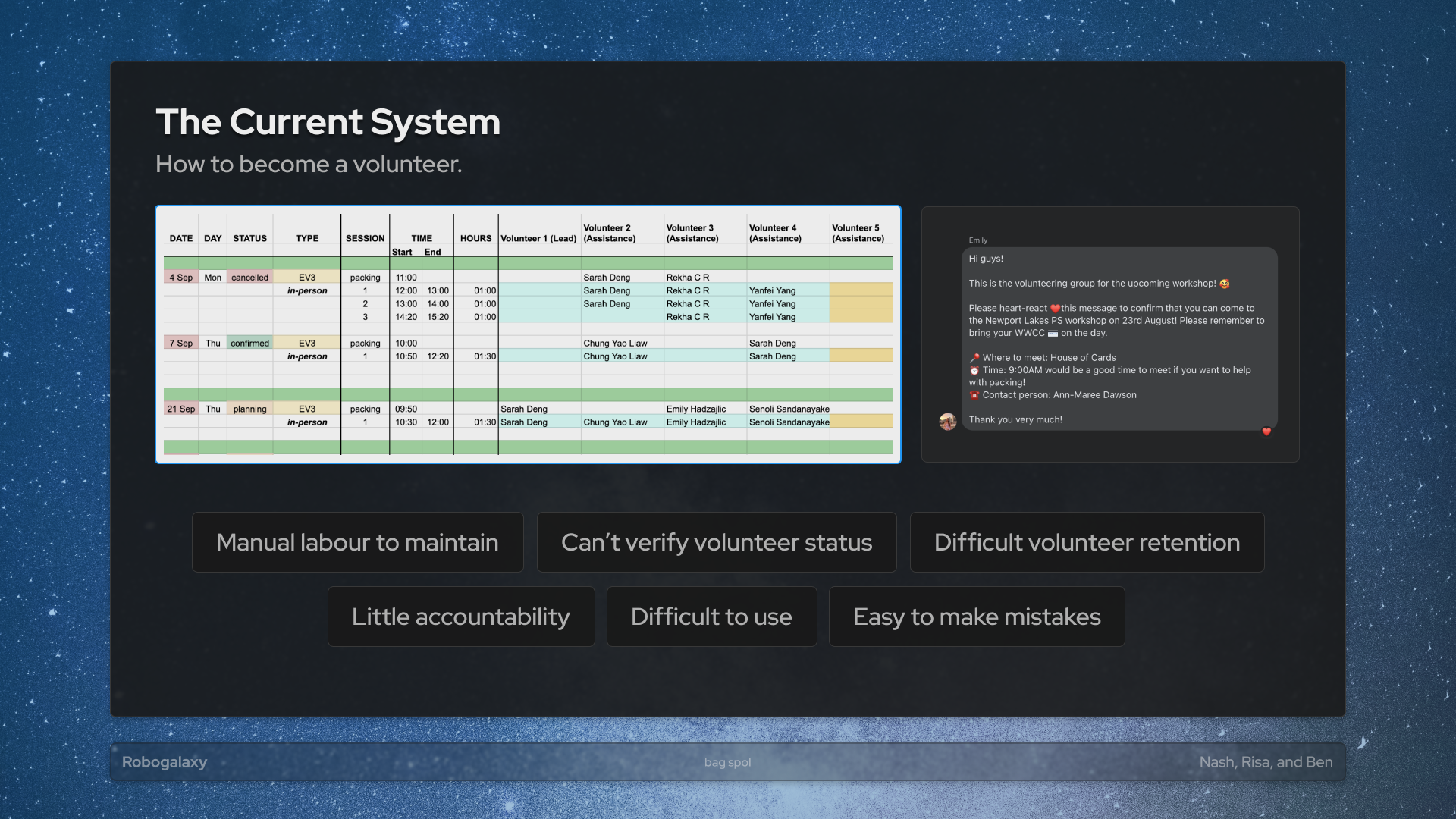The height and width of the screenshot is (819, 1456).
Task: Click the cancelled status cell for 4 Sep
Action: click(249, 278)
